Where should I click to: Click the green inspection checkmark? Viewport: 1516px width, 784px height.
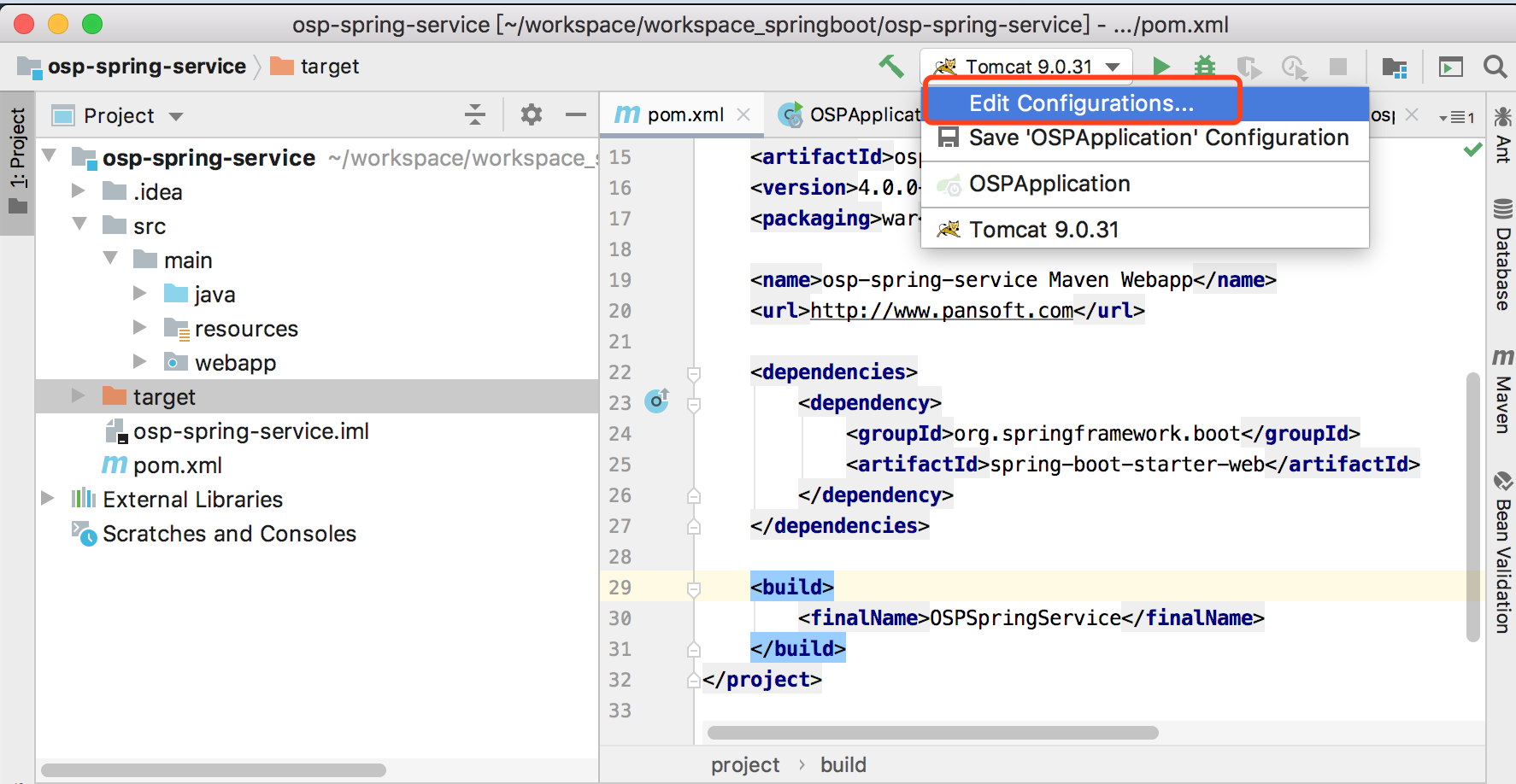[x=1472, y=150]
